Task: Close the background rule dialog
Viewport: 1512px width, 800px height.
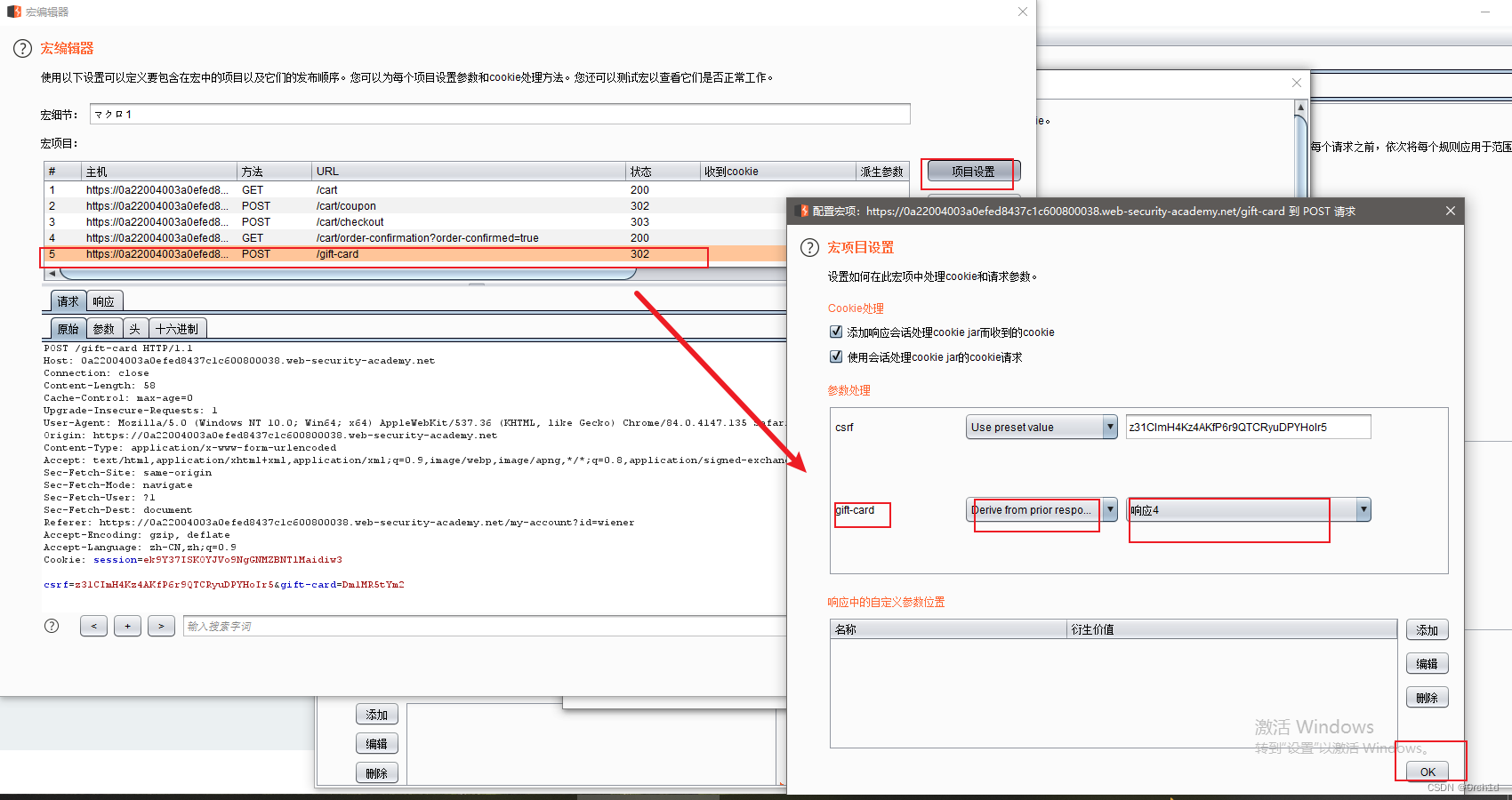Action: tap(1297, 83)
